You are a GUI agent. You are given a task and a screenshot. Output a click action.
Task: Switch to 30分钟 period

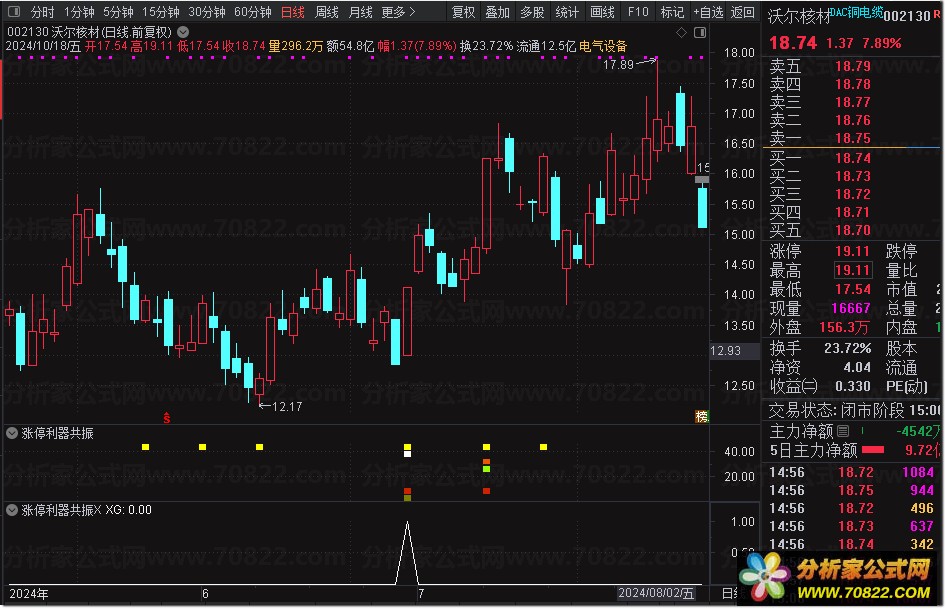pos(207,11)
